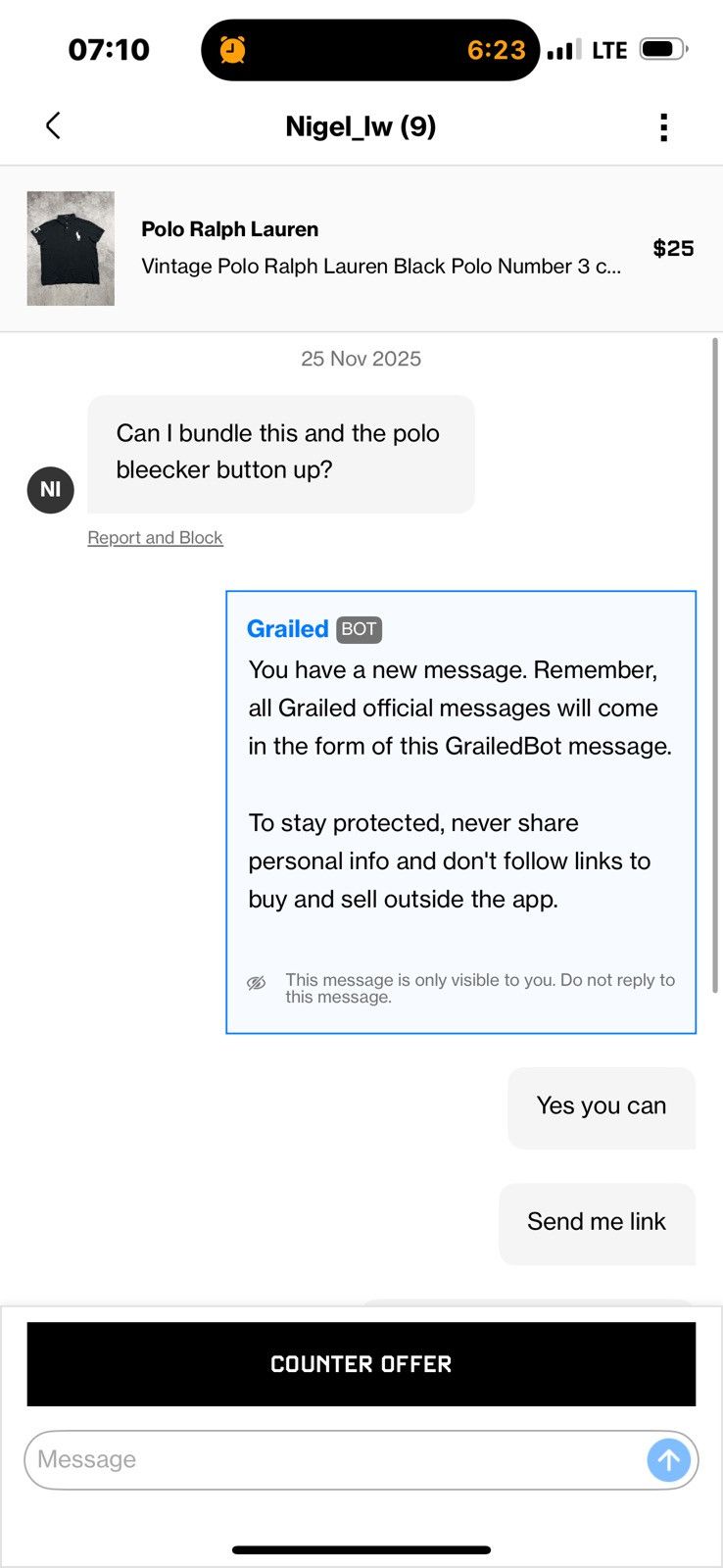Tap the Nigel_lw (9) username header
This screenshot has height=1568, width=723.
[x=361, y=126]
